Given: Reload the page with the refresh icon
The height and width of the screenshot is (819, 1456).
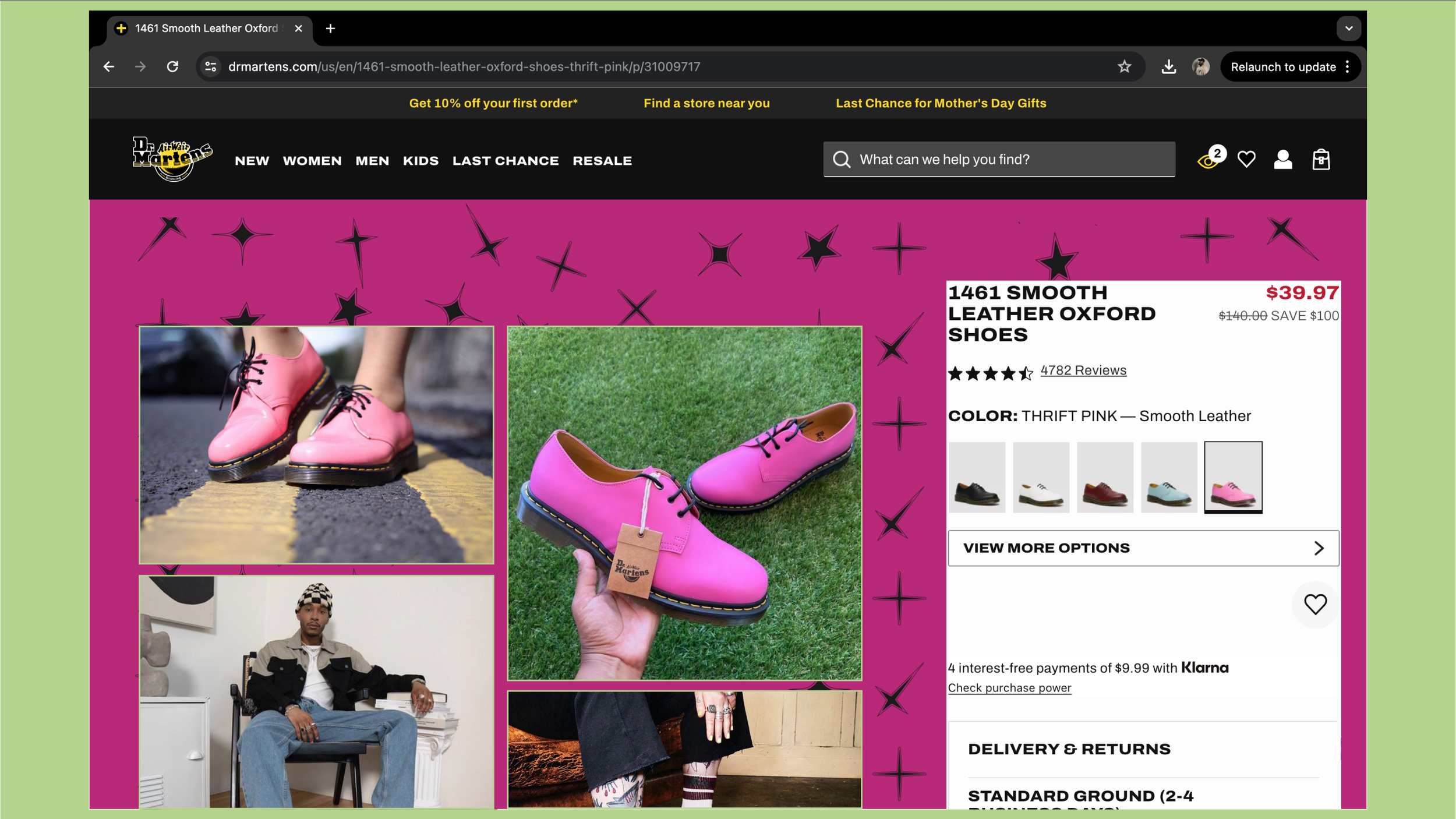Looking at the screenshot, I should point(172,67).
